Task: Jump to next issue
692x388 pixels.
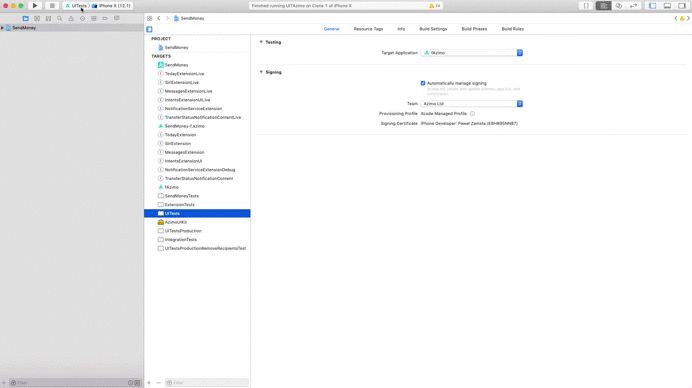Action: tap(688, 19)
